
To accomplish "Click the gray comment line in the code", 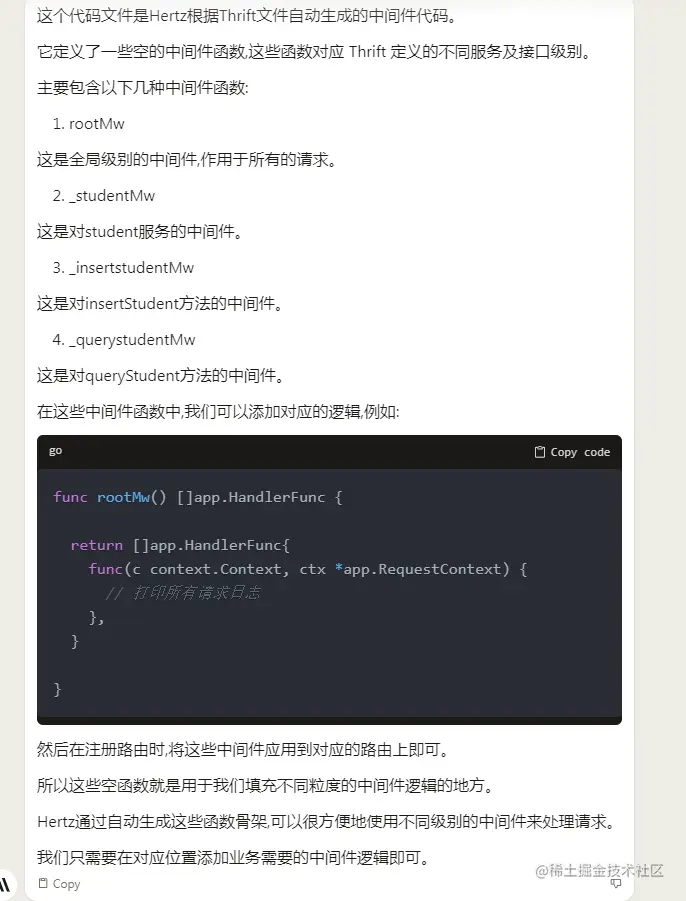I will coord(183,593).
